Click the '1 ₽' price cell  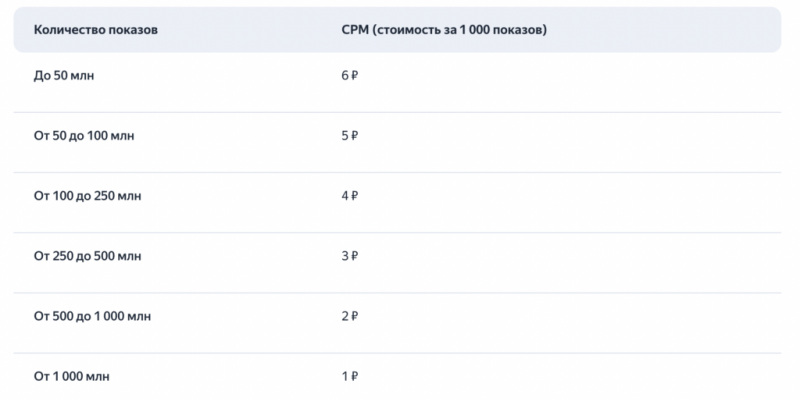coord(349,377)
